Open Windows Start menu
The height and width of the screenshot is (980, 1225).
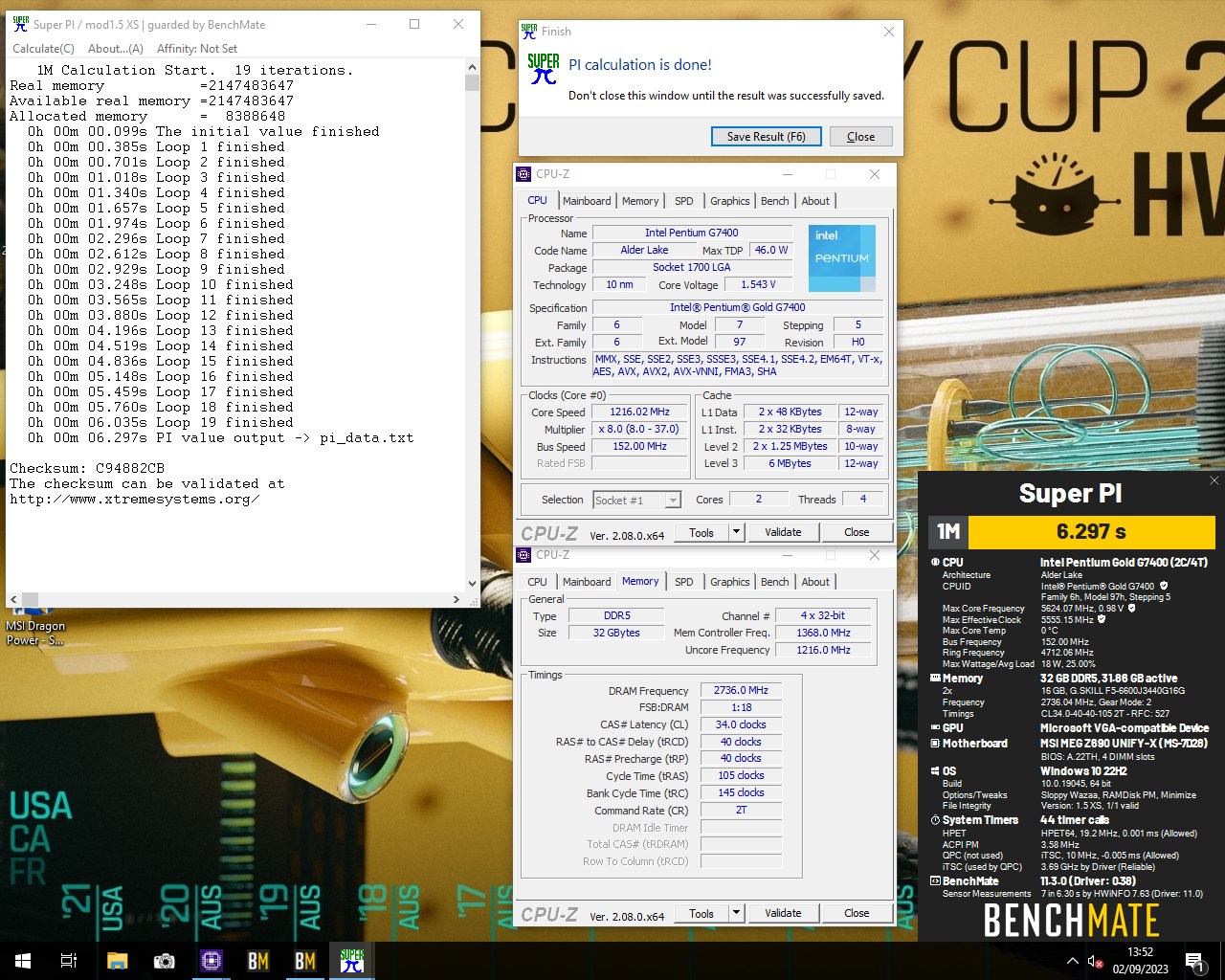coord(23,961)
